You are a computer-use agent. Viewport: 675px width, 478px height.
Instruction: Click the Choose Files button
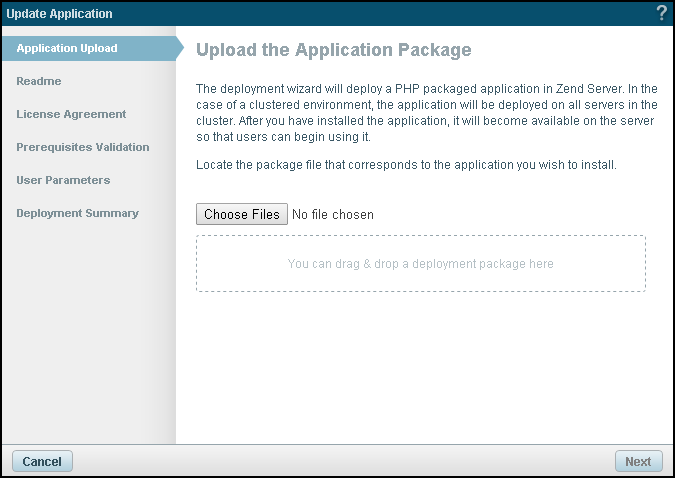[x=242, y=214]
